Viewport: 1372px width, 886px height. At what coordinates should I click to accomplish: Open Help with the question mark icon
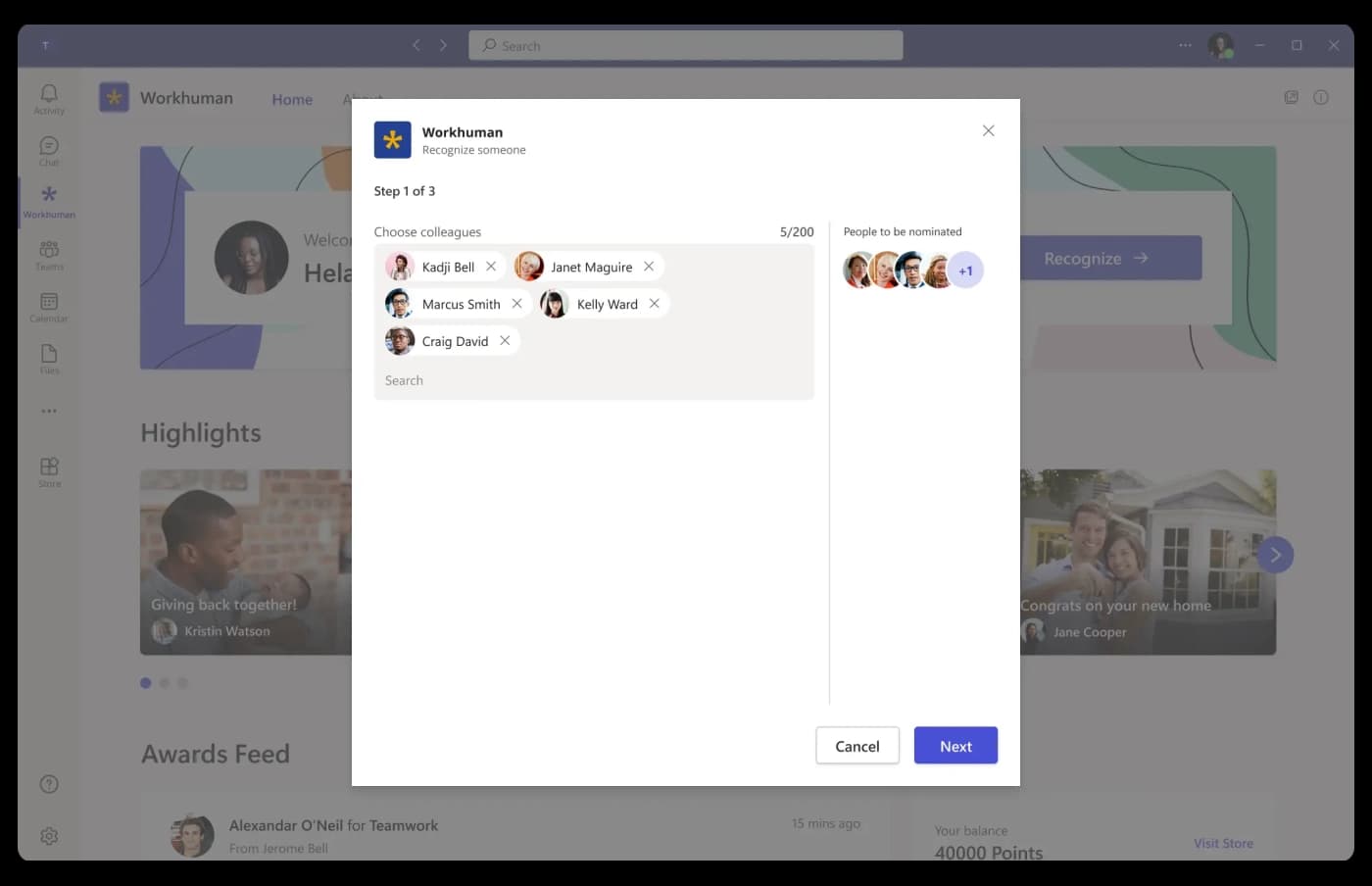point(48,783)
